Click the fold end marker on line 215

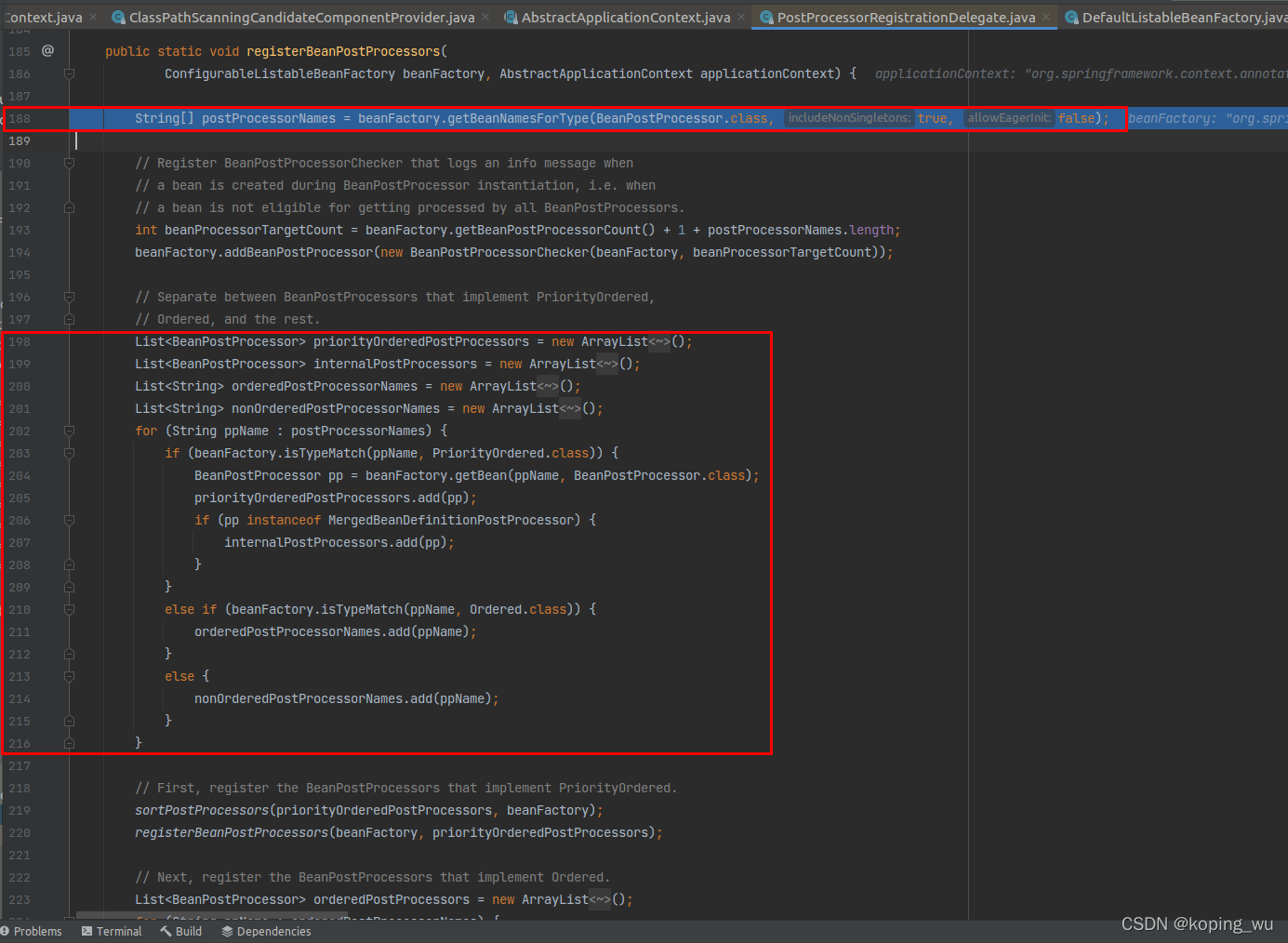[x=69, y=721]
